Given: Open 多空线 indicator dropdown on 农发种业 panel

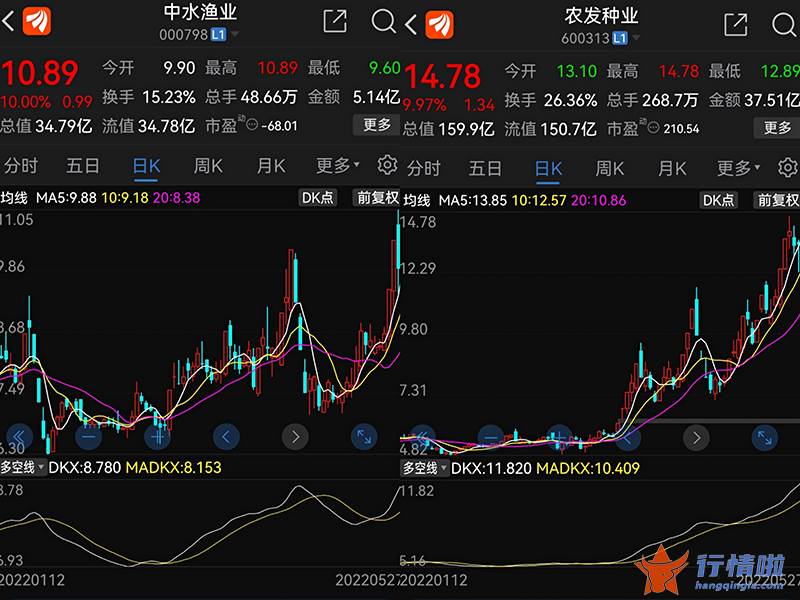Looking at the screenshot, I should (x=424, y=468).
